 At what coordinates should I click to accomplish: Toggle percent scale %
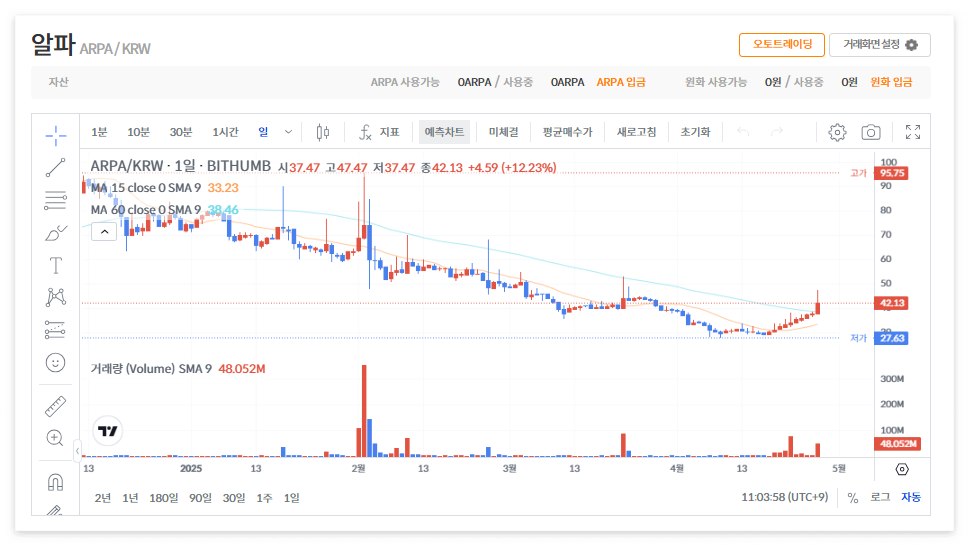853,498
